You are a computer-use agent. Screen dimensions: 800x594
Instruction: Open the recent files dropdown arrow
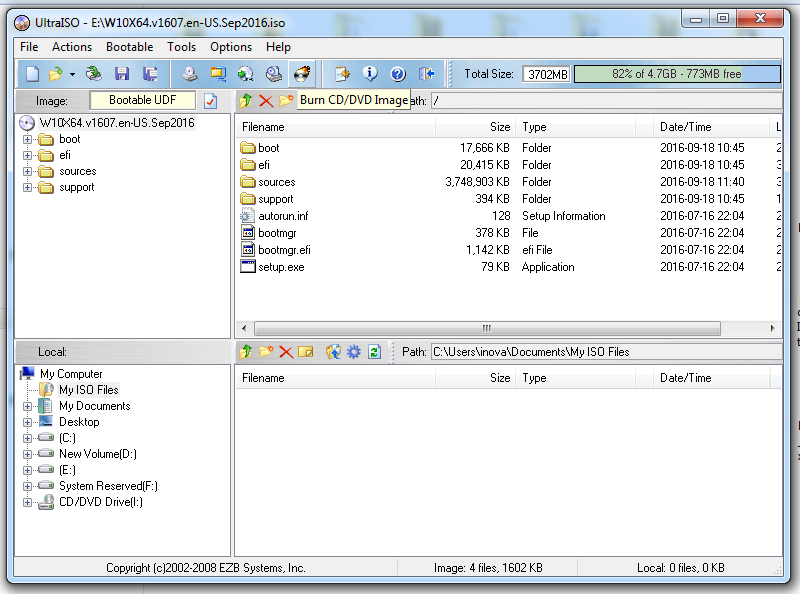[x=72, y=75]
